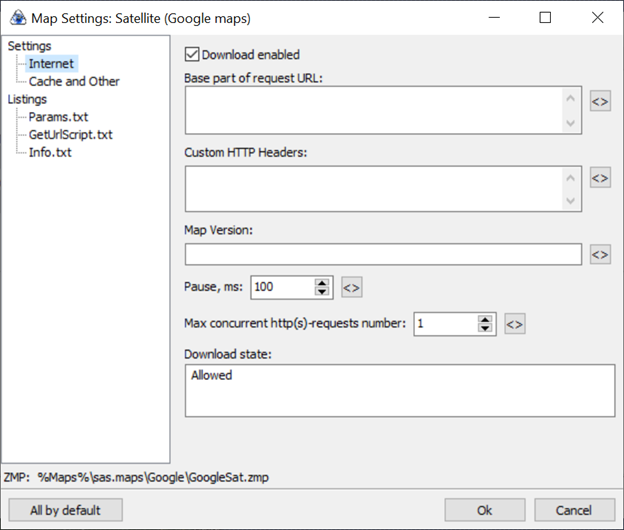Click the reset icon beside Max concurrent requests
The height and width of the screenshot is (530, 624).
[x=514, y=323]
